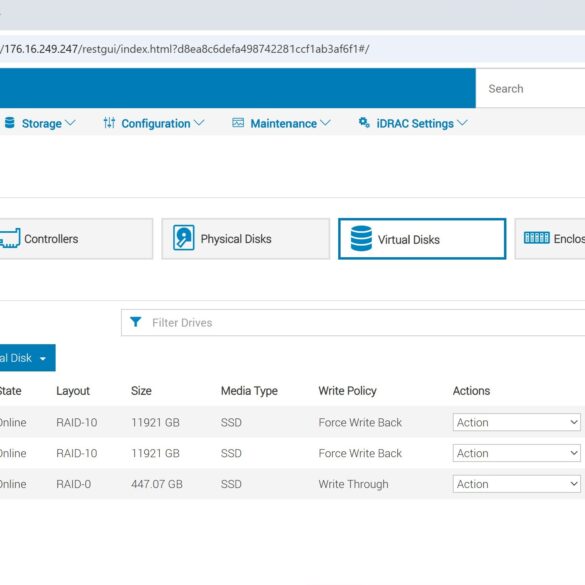
Task: Switch to the Physical Disks tab
Action: tap(245, 239)
